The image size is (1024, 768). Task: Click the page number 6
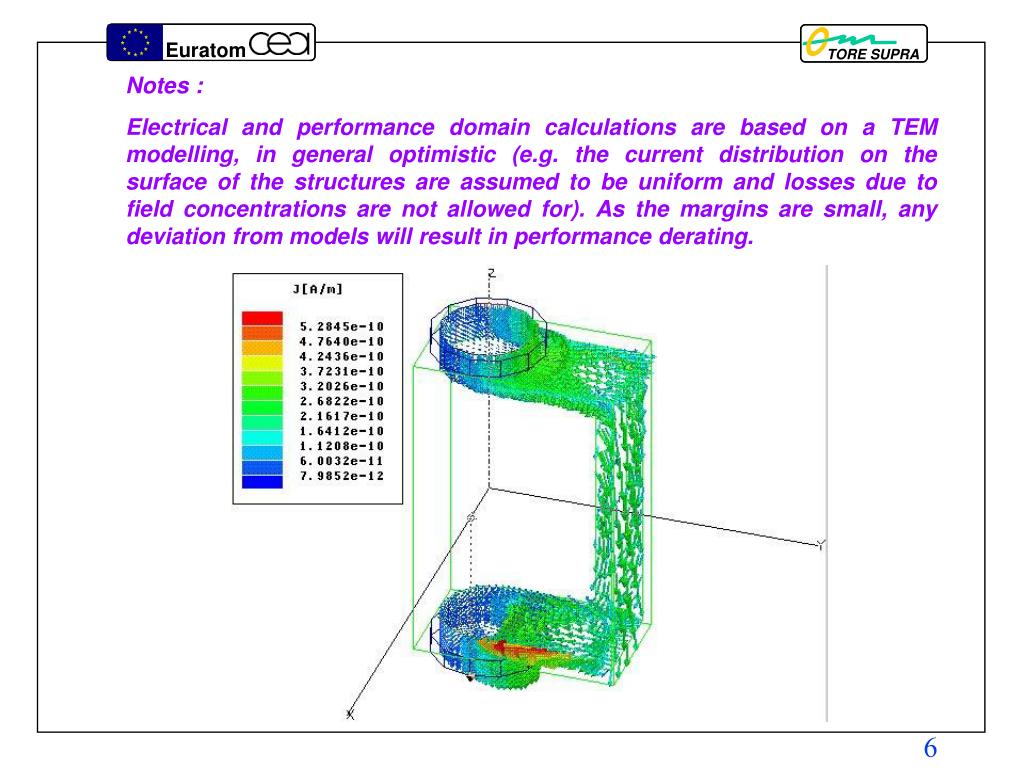click(930, 748)
